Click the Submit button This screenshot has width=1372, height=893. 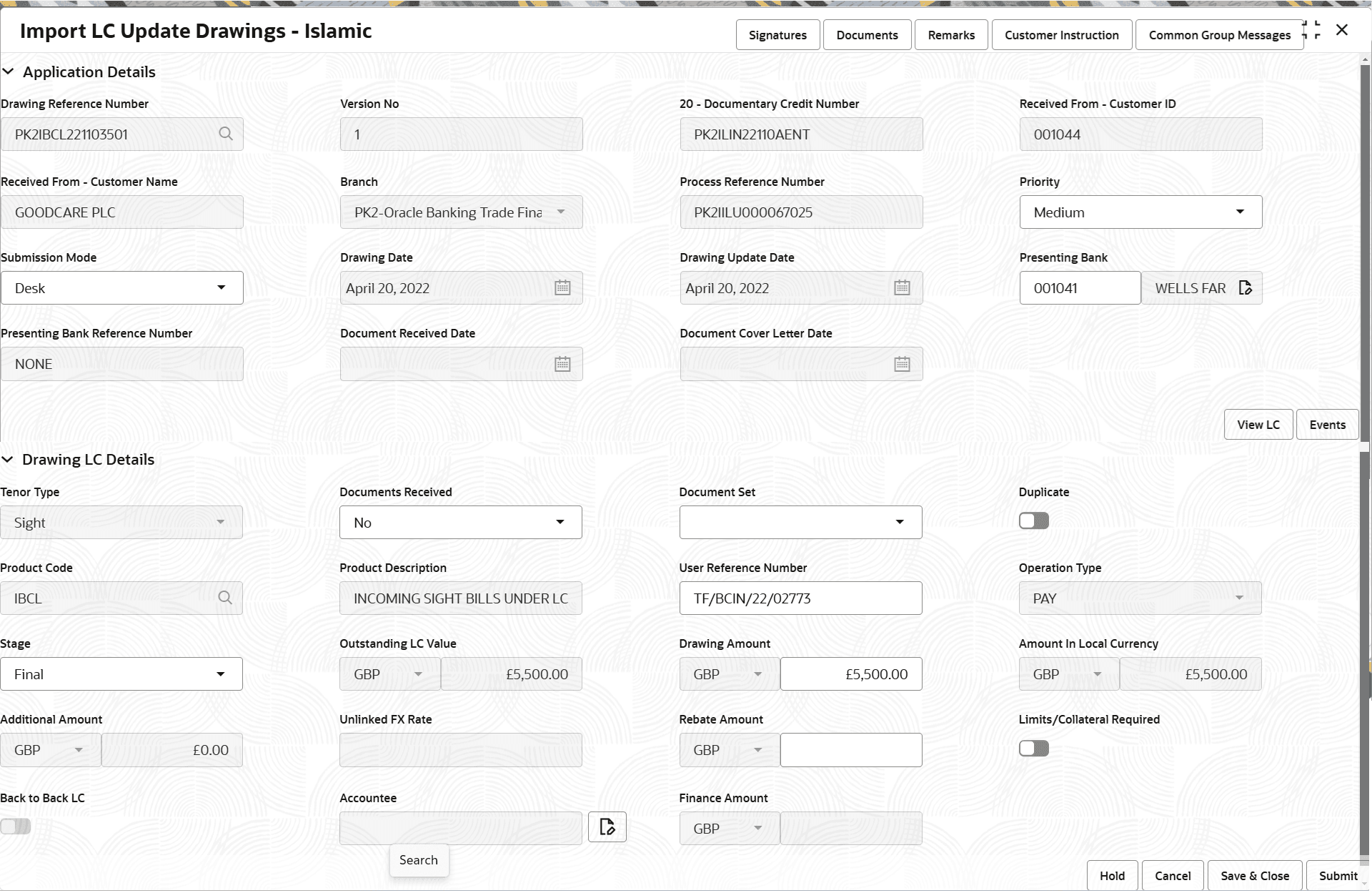(1338, 875)
